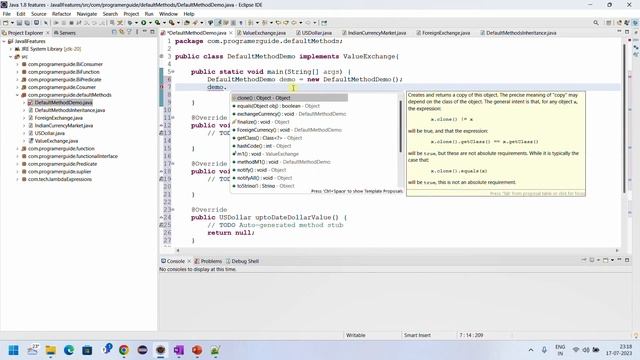Collapse the com.programerguide.defaultMethods package
Viewport: 640px width, 360px height.
coord(17,95)
